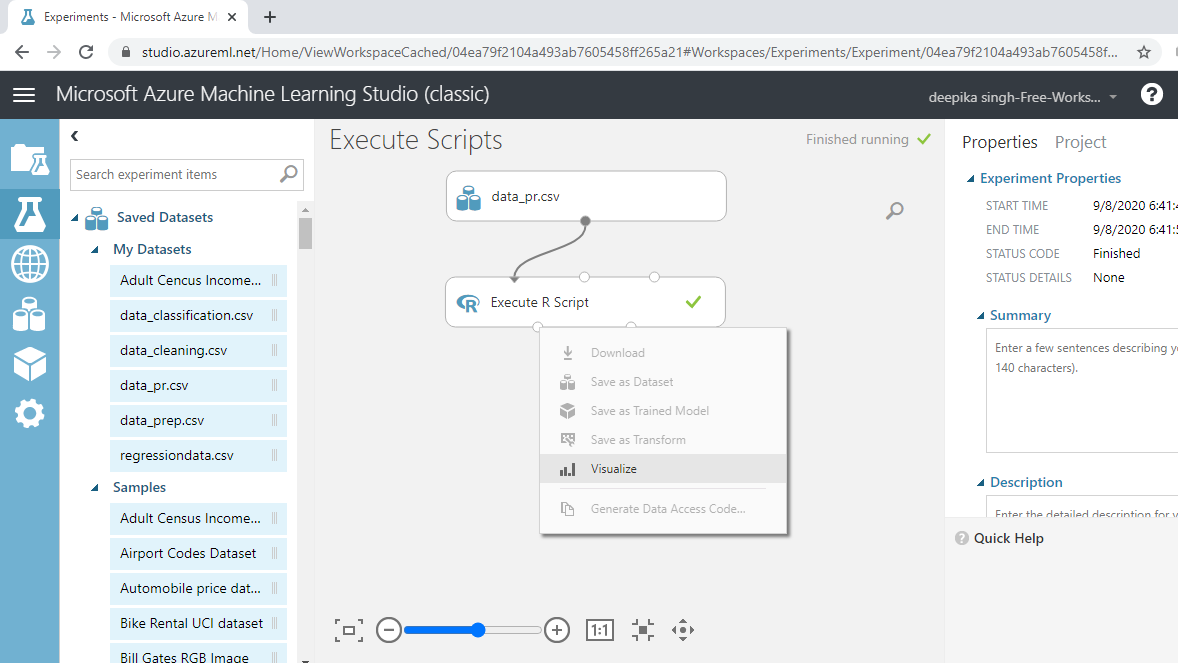Collapse the Saved Datasets tree node

[75, 218]
